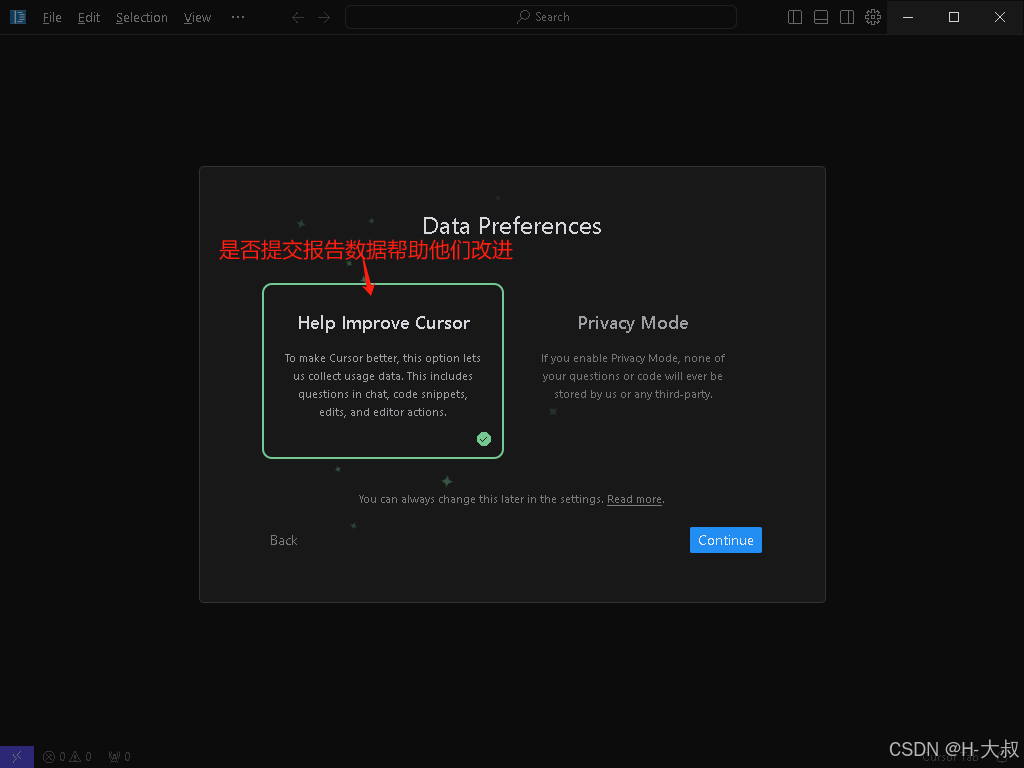This screenshot has width=1024, height=768.
Task: Open settings via the gear icon
Action: point(873,17)
